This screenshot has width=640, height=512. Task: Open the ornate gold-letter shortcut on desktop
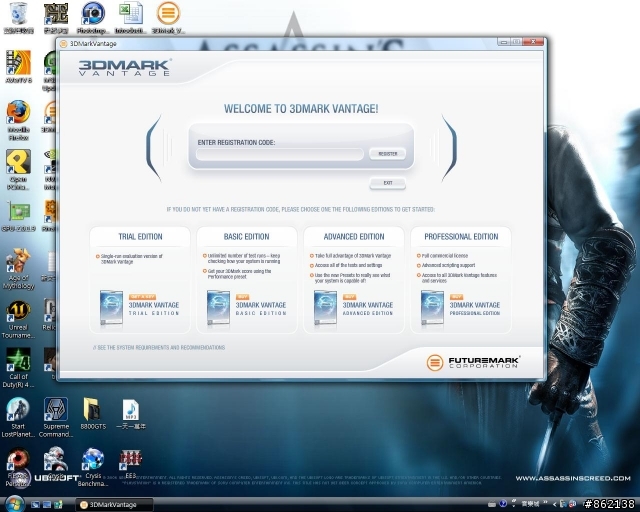point(56,13)
